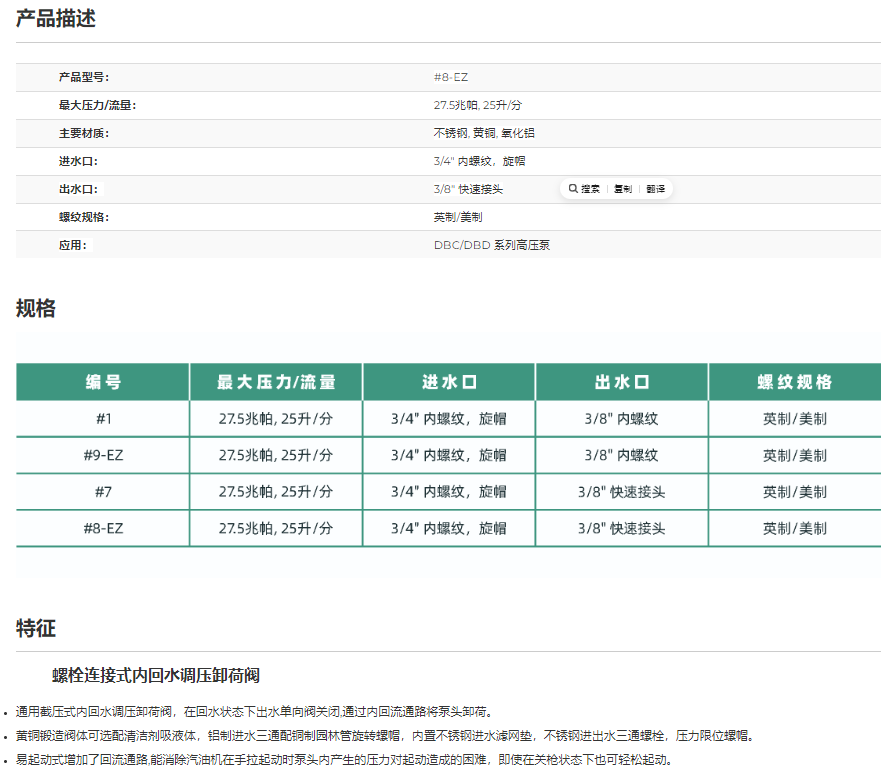
Task: Select the #1 model cell in table
Action: (x=103, y=419)
